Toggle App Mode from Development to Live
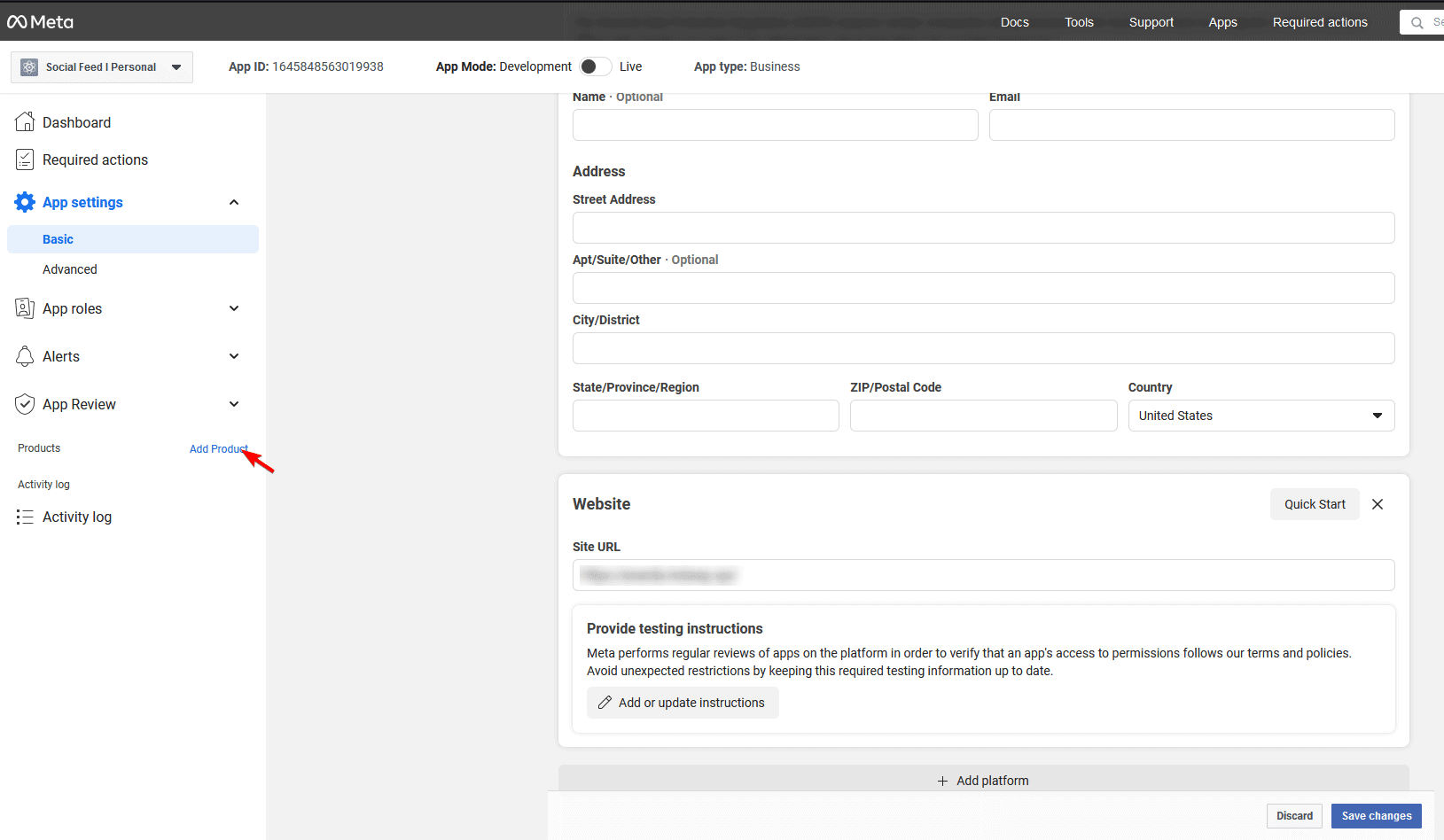 tap(595, 66)
